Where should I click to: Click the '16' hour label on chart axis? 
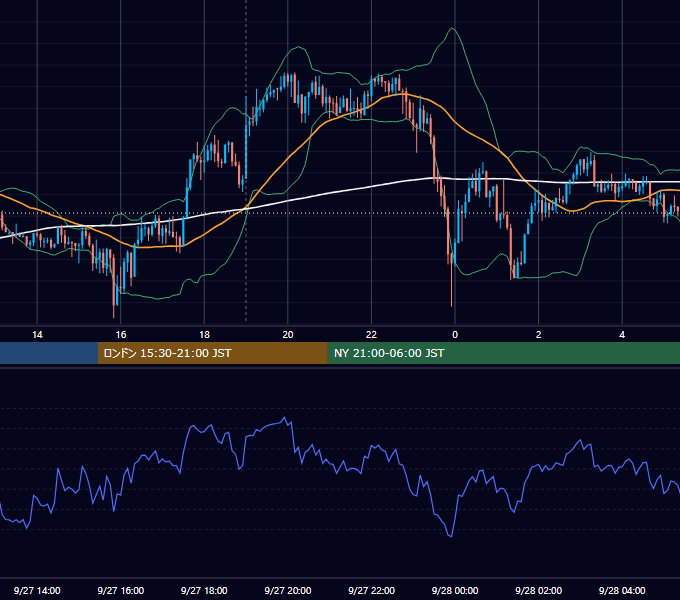121,335
